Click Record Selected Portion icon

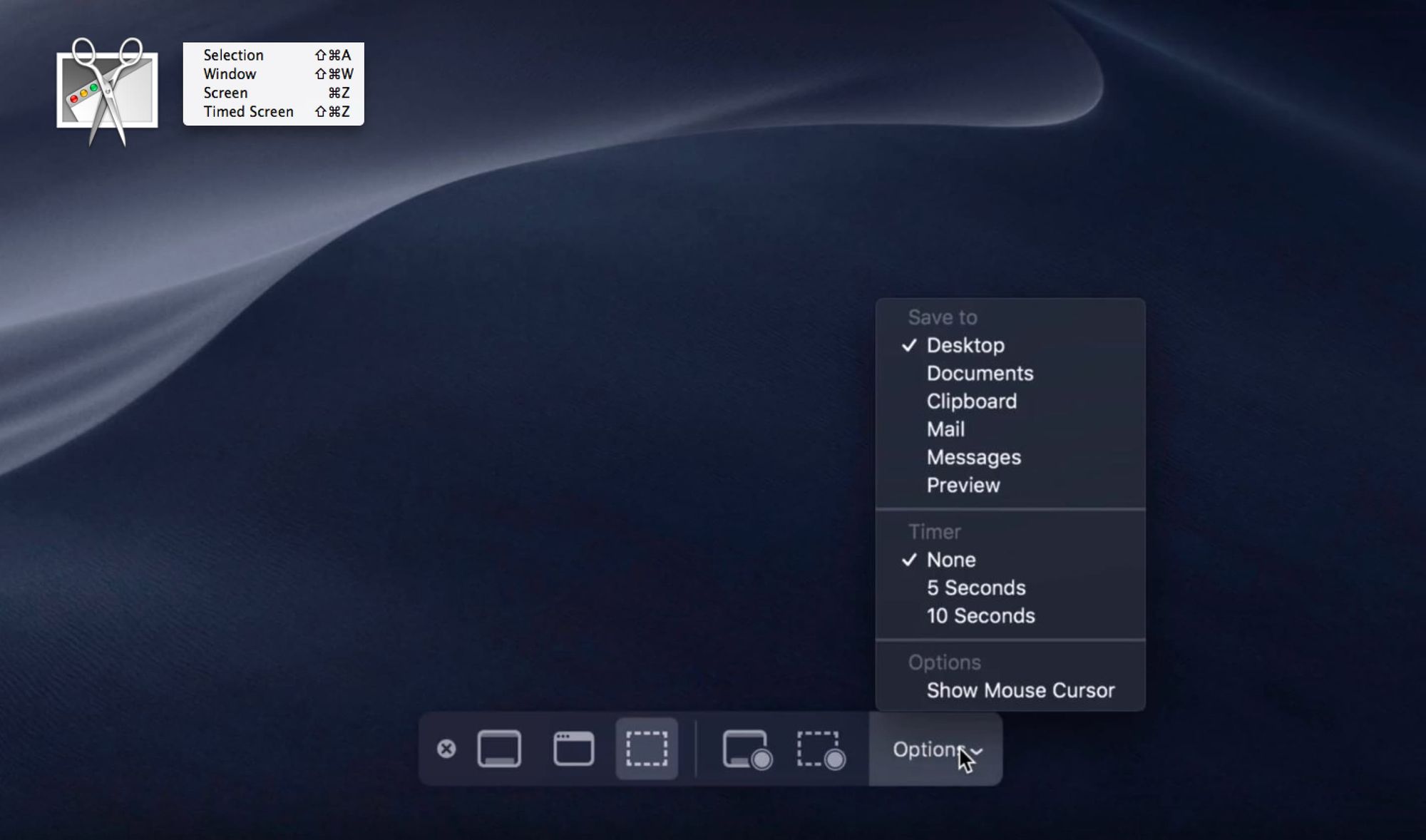click(821, 749)
